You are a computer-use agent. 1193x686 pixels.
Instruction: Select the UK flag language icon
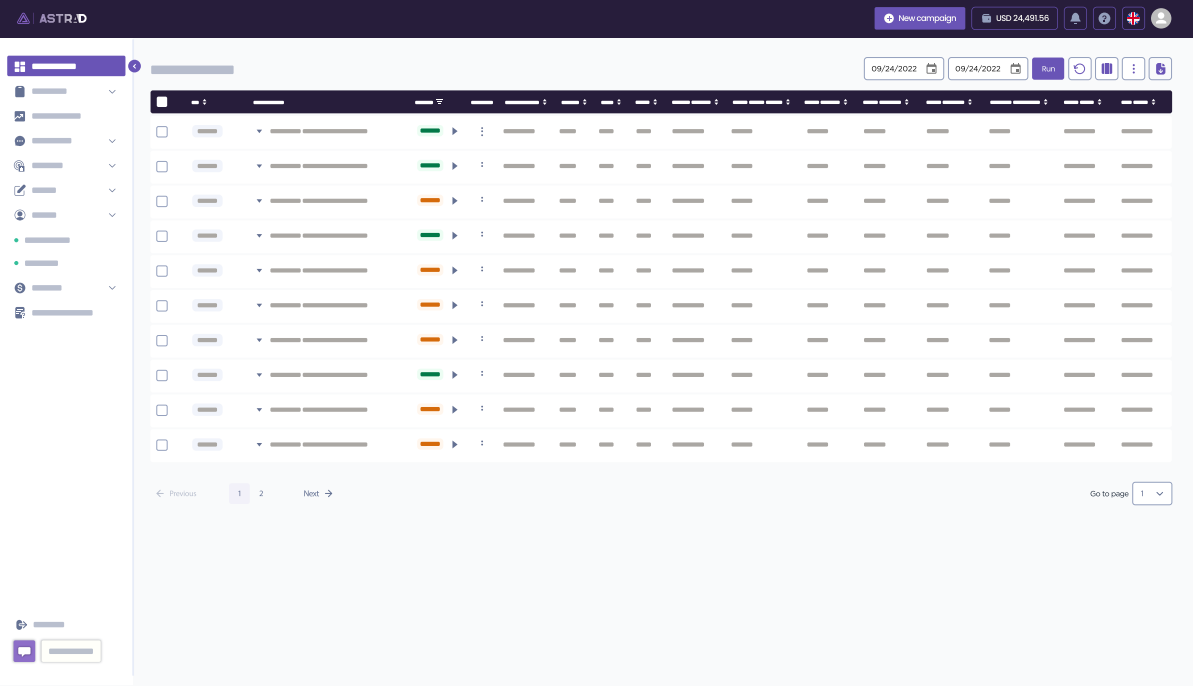[1133, 18]
